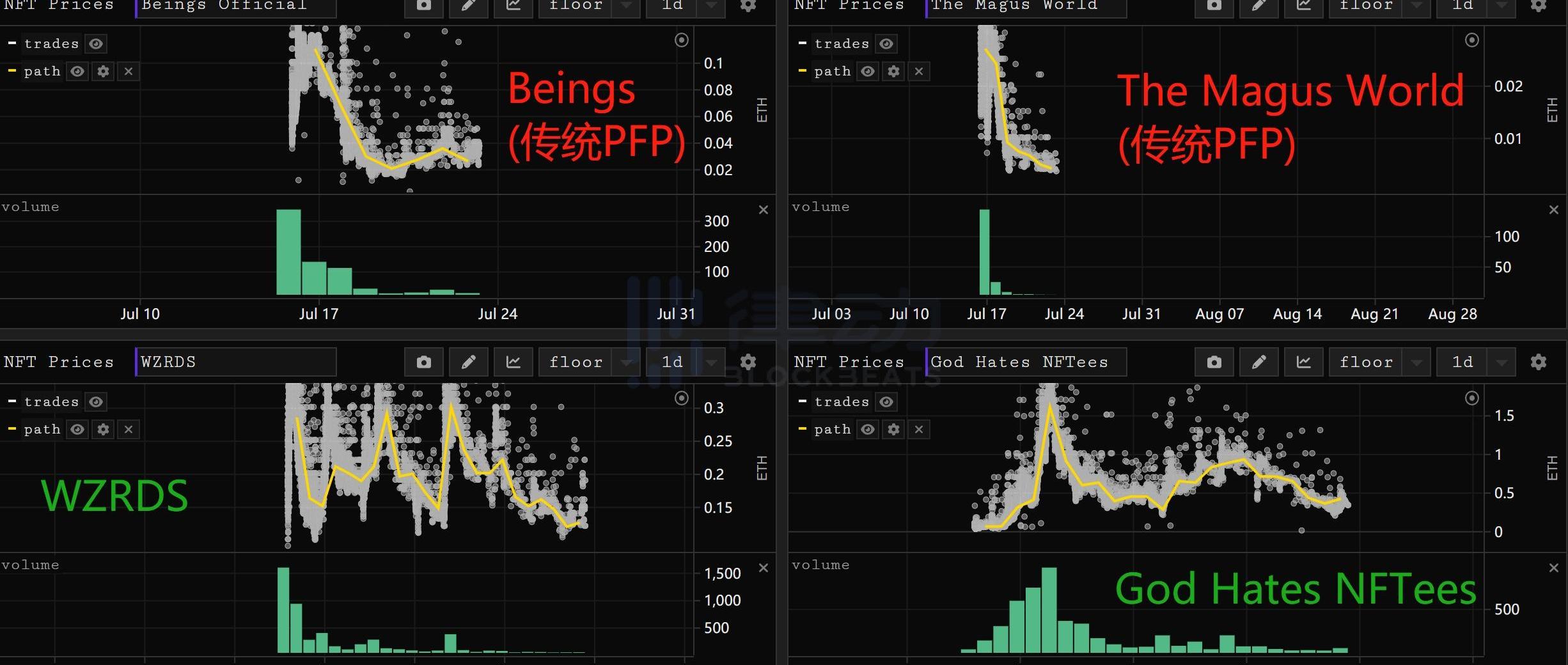
Task: Open settings gear in God Hates NFTees panel
Action: pos(1538,363)
